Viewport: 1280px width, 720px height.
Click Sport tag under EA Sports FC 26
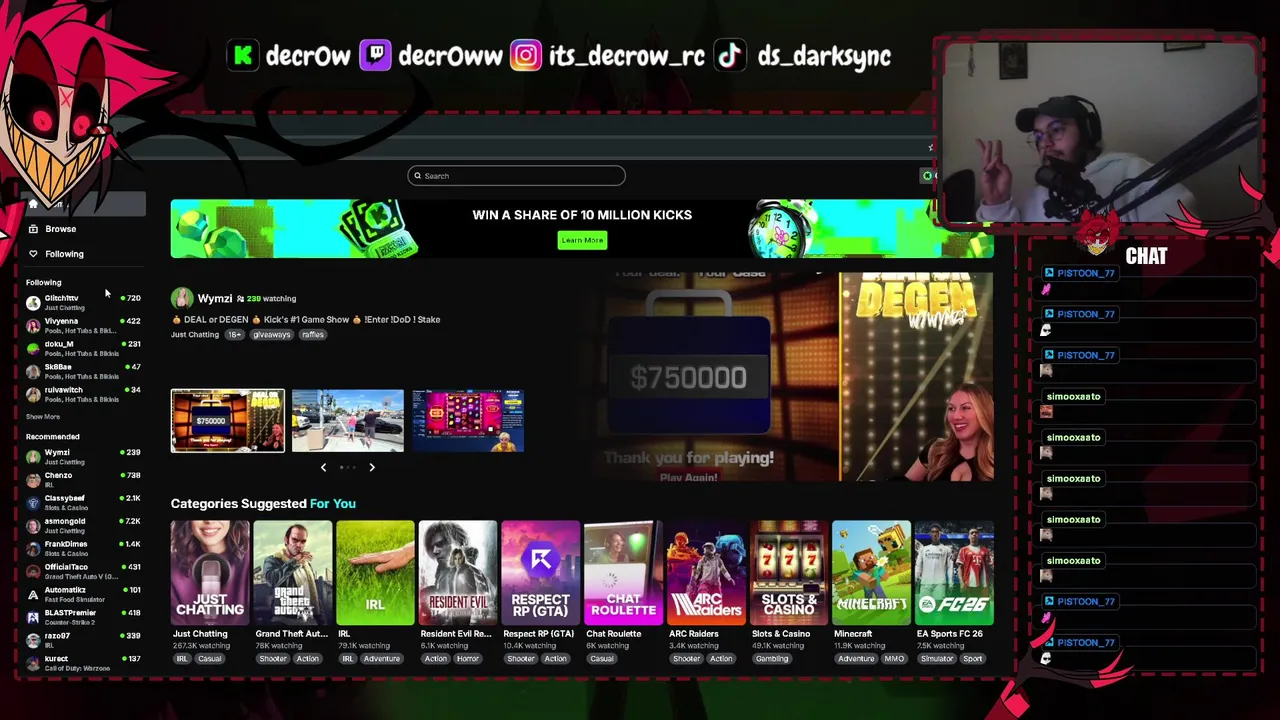click(973, 659)
